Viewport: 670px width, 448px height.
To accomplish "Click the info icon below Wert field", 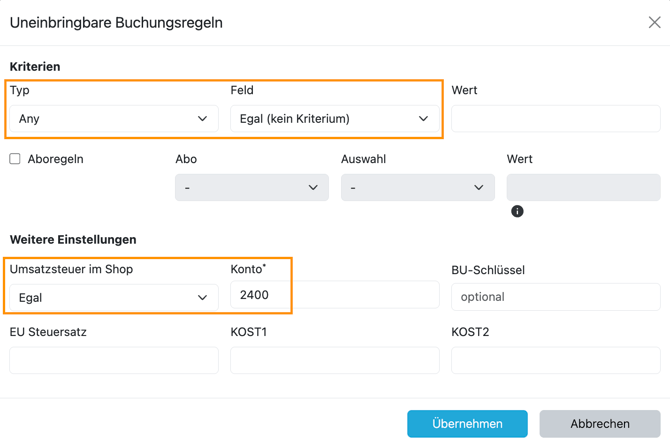I will (517, 211).
